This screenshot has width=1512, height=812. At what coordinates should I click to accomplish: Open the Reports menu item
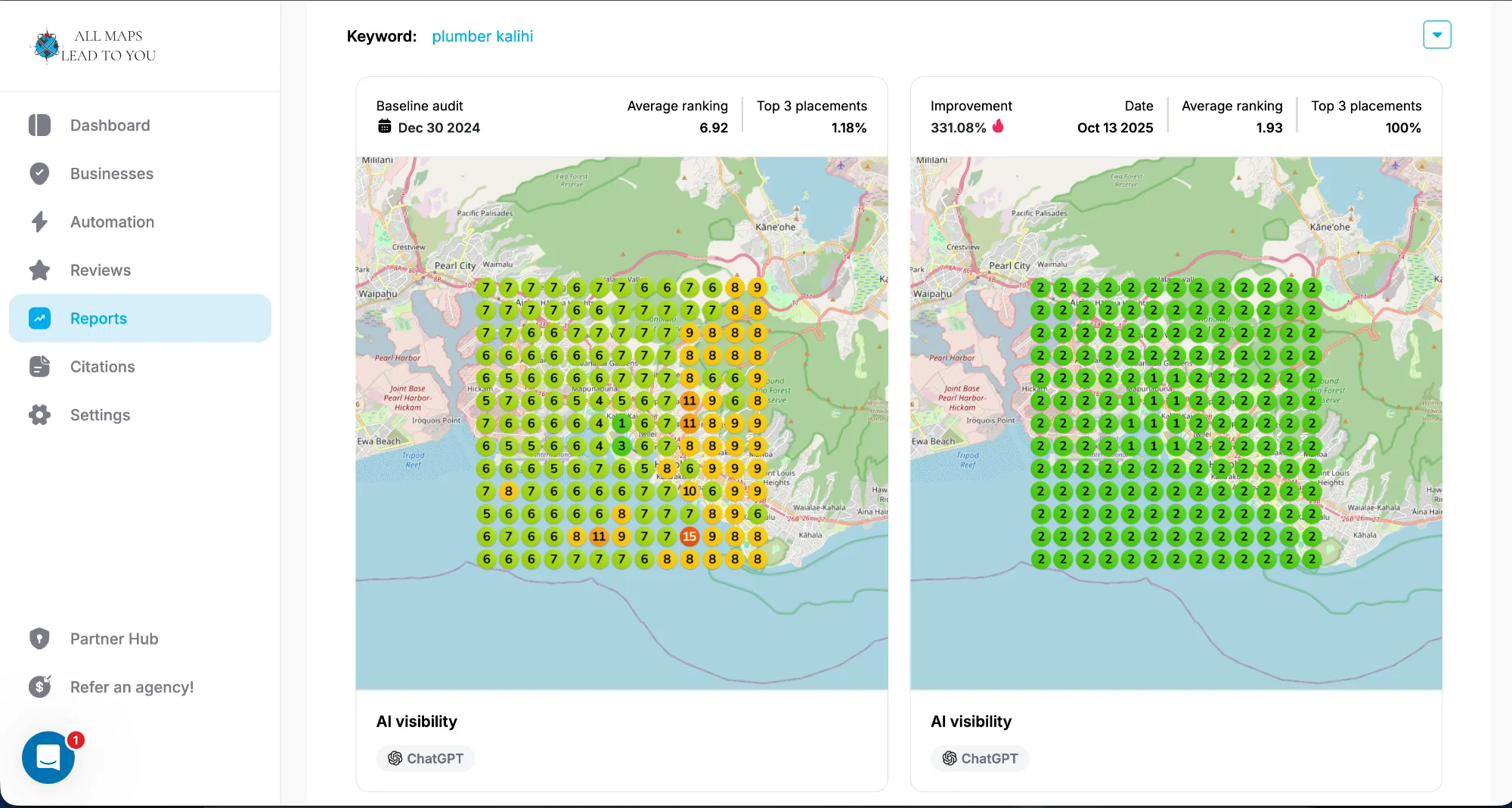click(98, 319)
